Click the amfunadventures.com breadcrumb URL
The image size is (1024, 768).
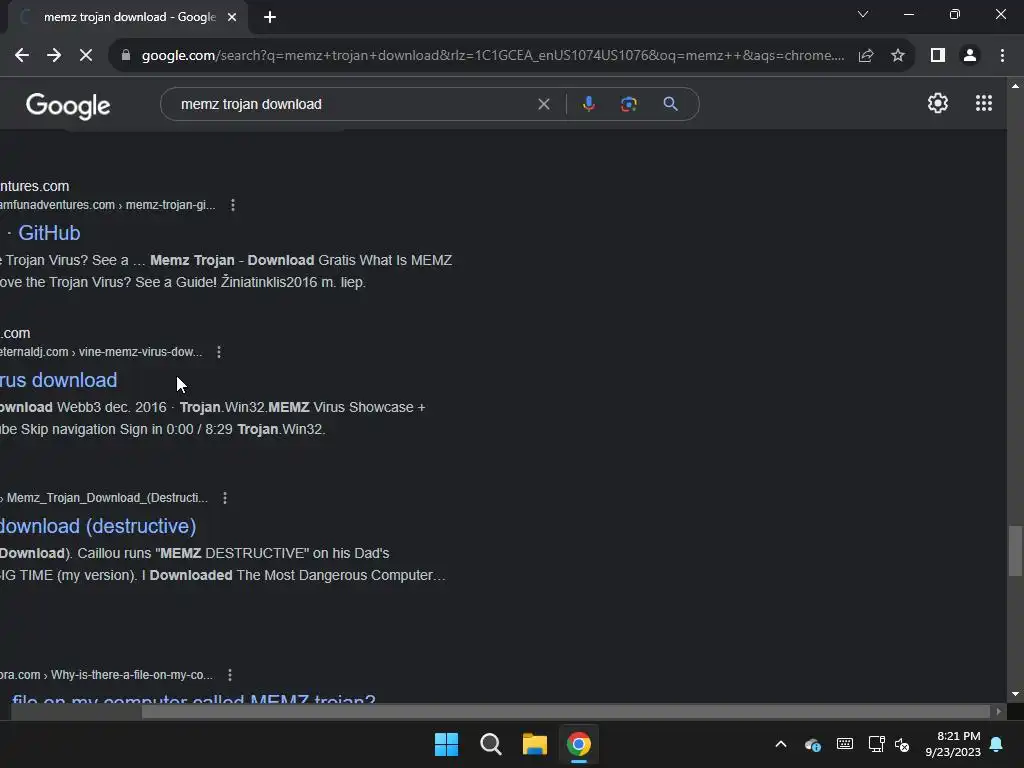(x=108, y=205)
